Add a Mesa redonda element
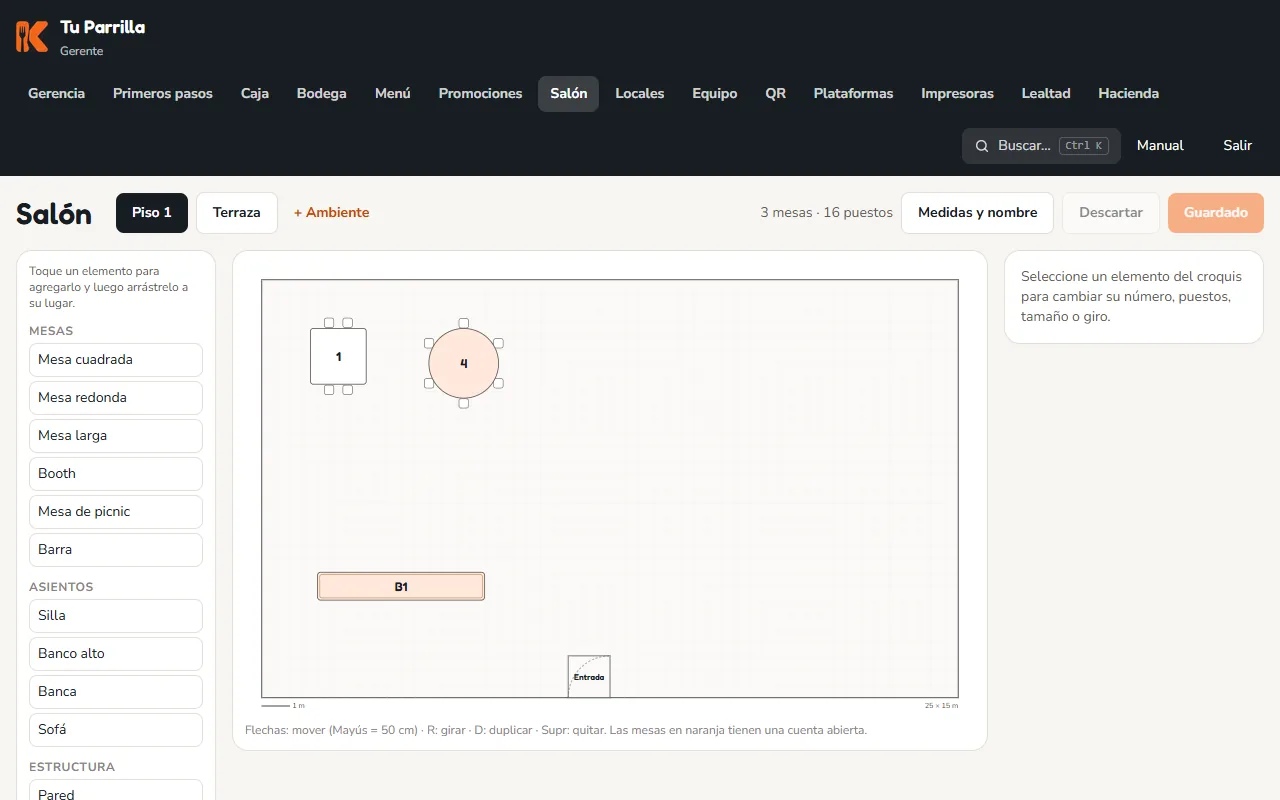1280x800 pixels. pyautogui.click(x=116, y=398)
